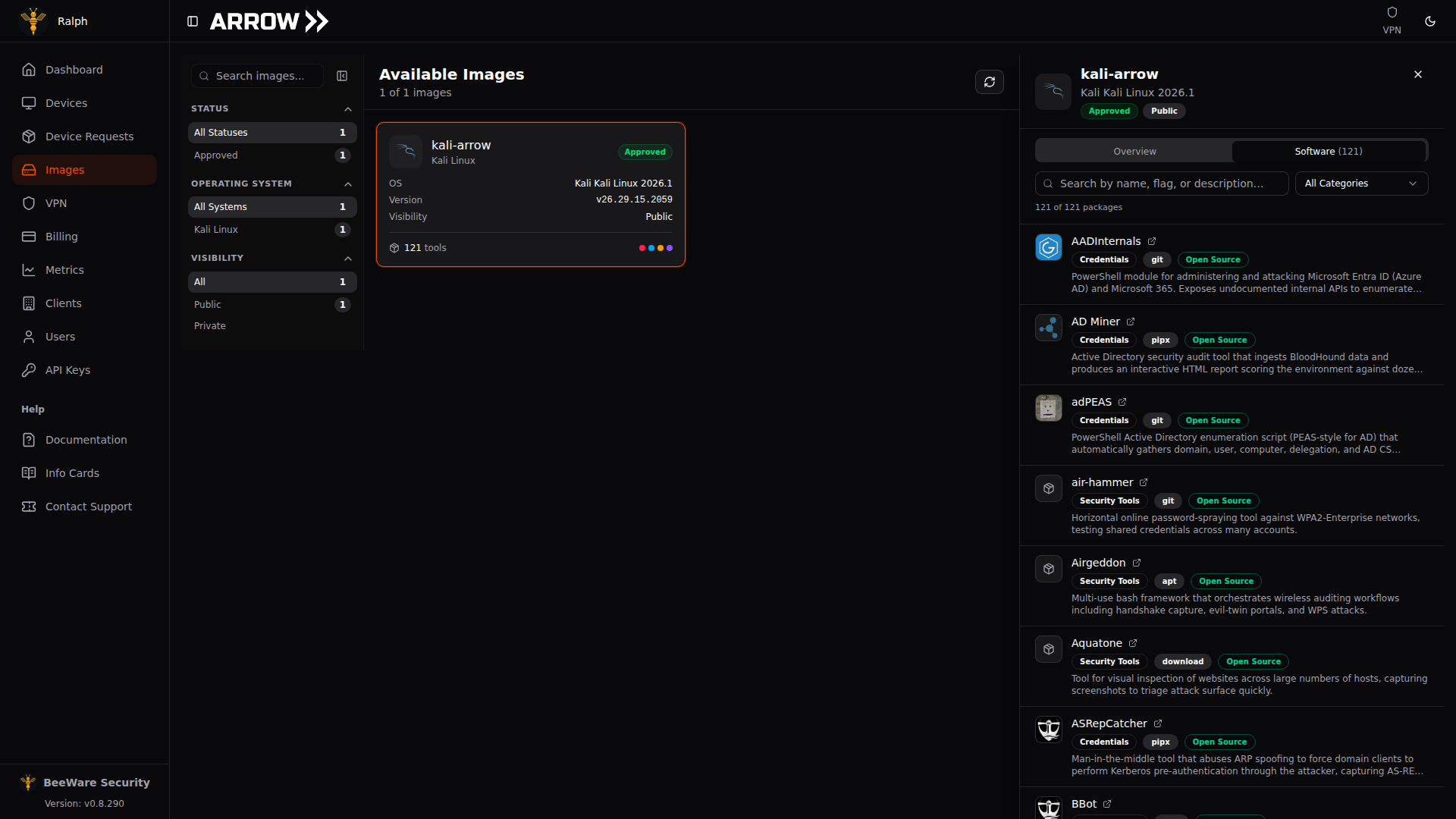
Task: Click the air-hammer package box icon
Action: click(x=1049, y=488)
